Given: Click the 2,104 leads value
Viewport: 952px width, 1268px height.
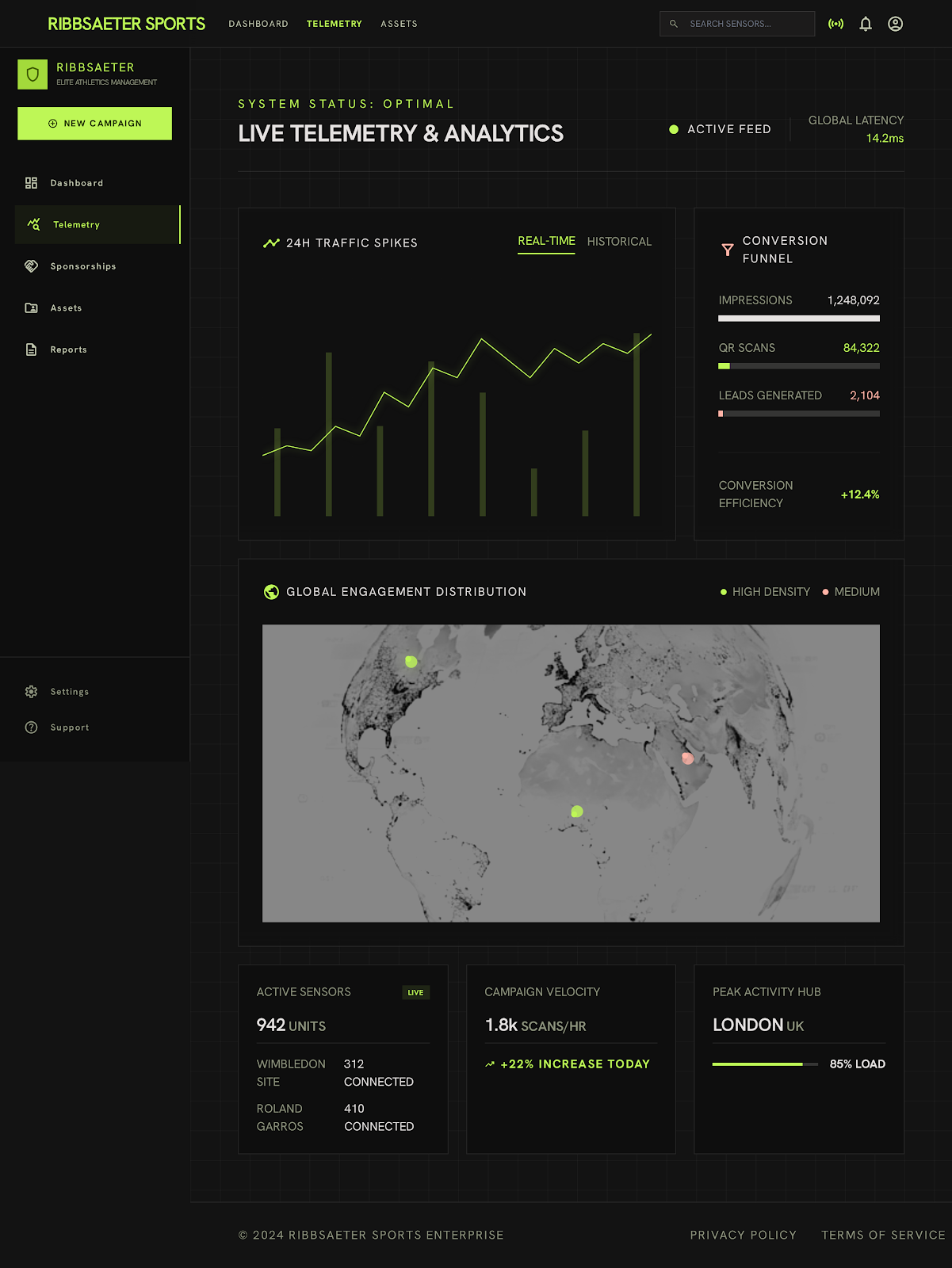Looking at the screenshot, I should click(x=865, y=395).
